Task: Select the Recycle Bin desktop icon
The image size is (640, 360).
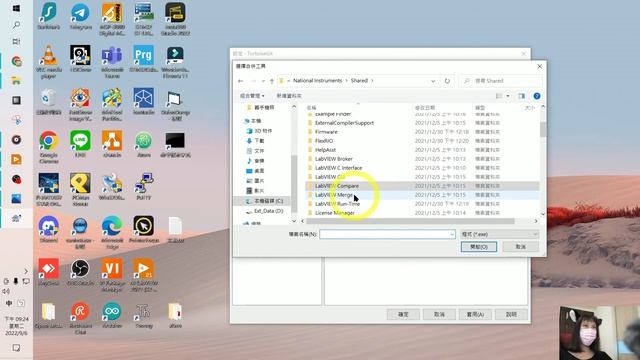Action: tap(49, 101)
